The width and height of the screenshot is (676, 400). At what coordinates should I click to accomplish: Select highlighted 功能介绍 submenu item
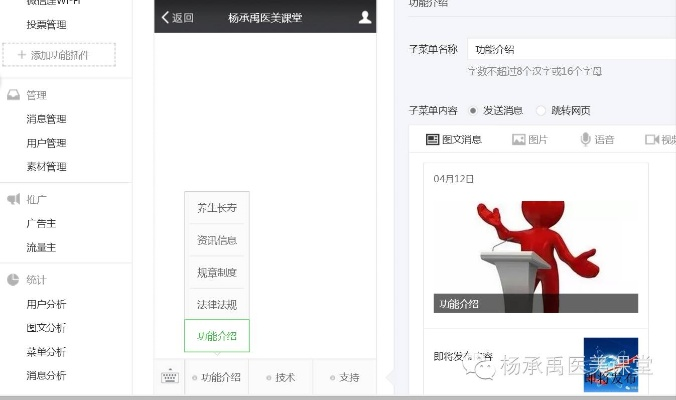click(x=217, y=336)
